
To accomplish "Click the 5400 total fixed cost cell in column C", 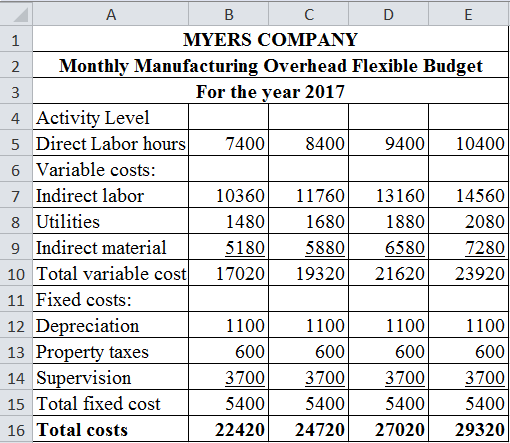I will tap(309, 403).
